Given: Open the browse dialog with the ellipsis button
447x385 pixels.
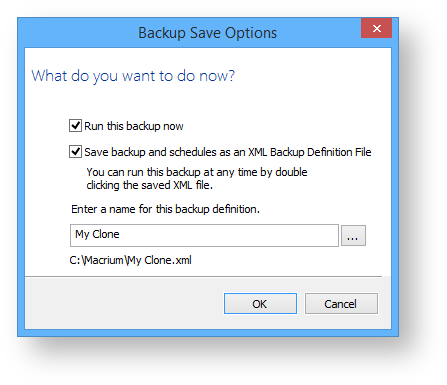Looking at the screenshot, I should [x=353, y=235].
